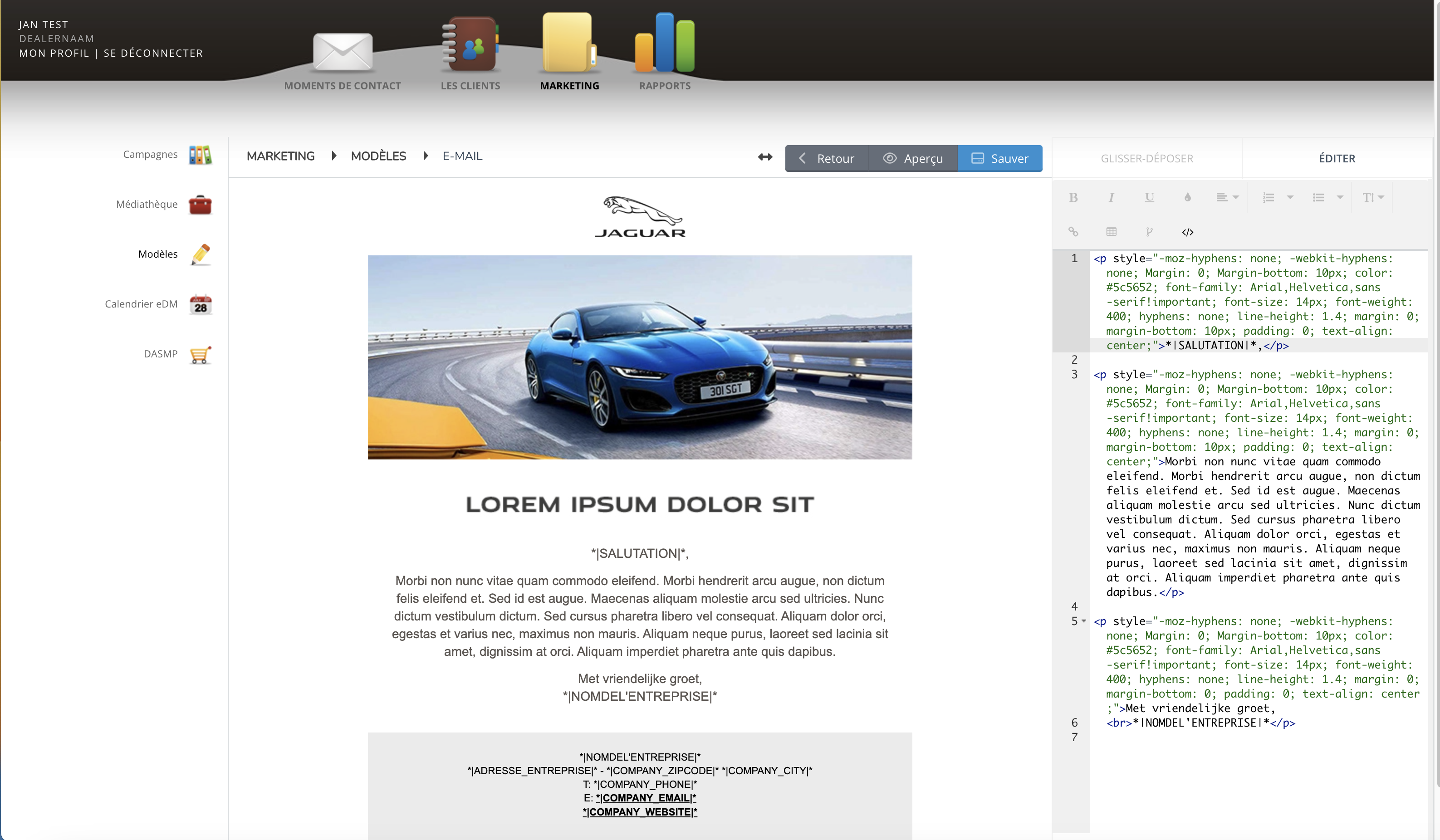Open the Médiathèque toolbox icon
Screen dimensions: 1440x840
click(200, 204)
